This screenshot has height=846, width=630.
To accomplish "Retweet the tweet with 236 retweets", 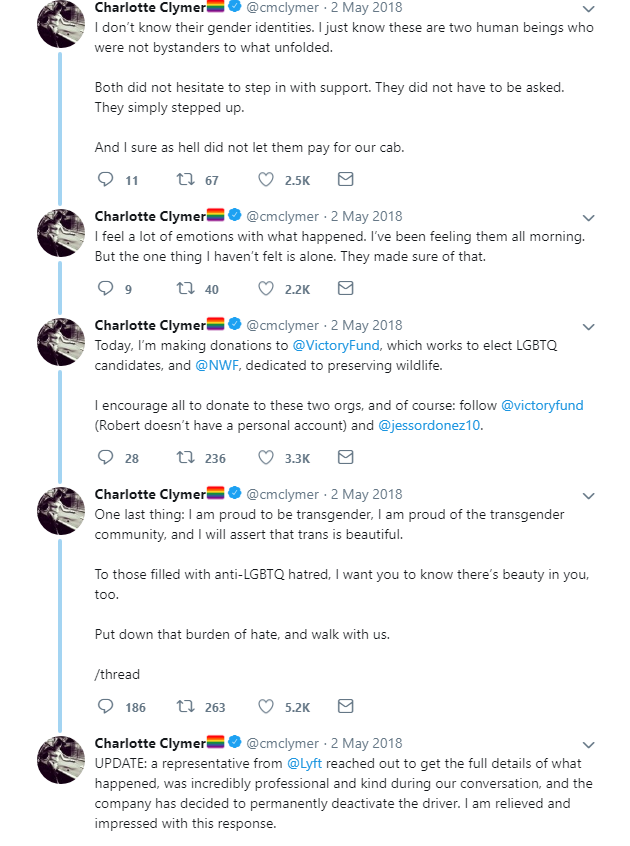I will click(186, 458).
